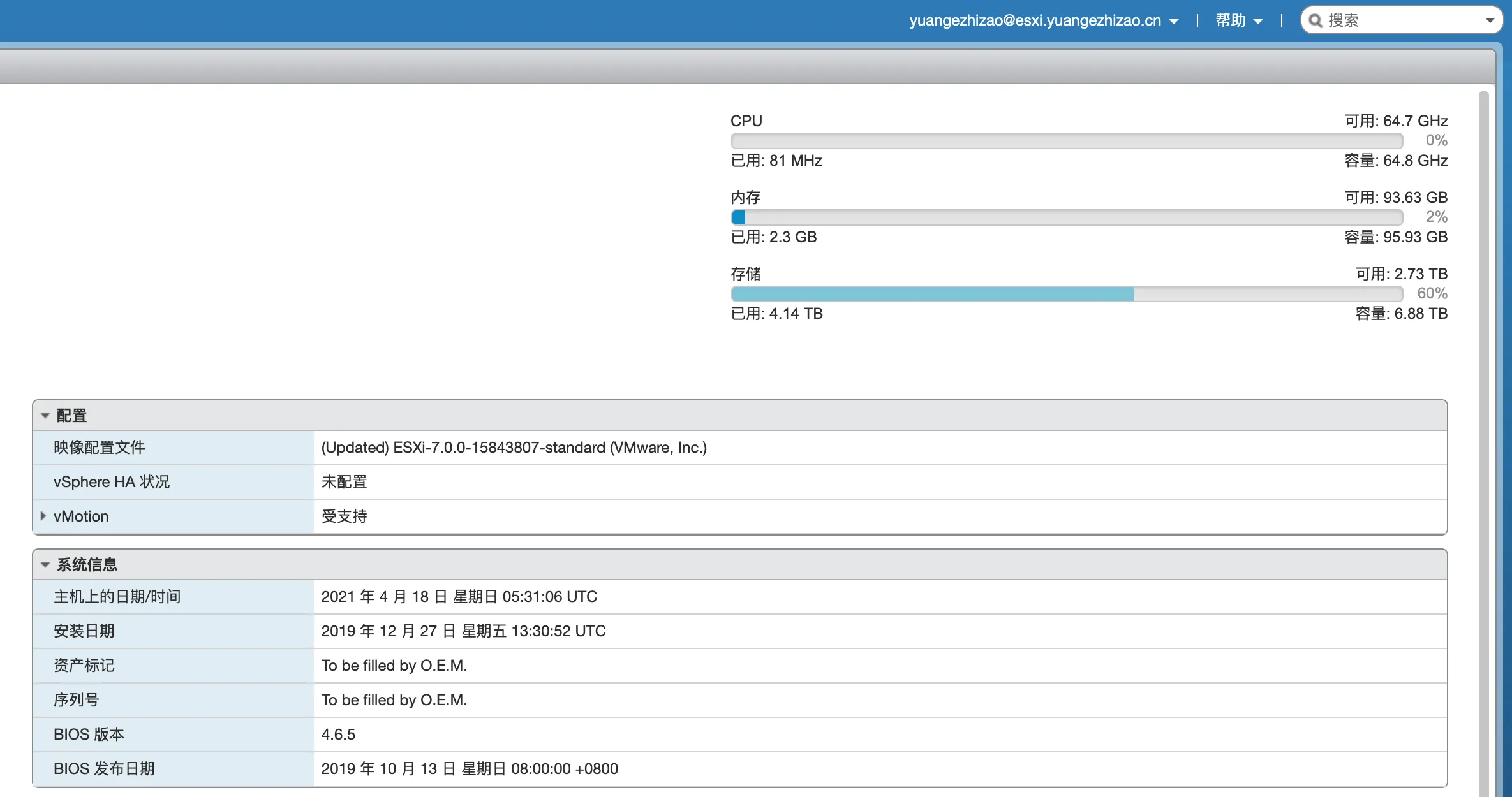
Task: Select the BIOS 发布日期 label
Action: [x=105, y=769]
